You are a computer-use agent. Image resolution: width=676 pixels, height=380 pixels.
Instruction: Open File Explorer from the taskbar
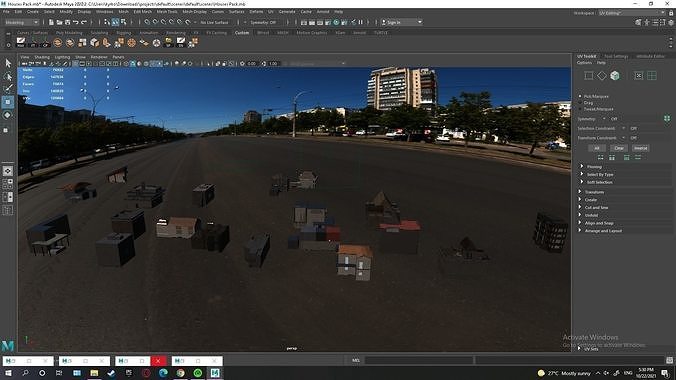(x=94, y=373)
